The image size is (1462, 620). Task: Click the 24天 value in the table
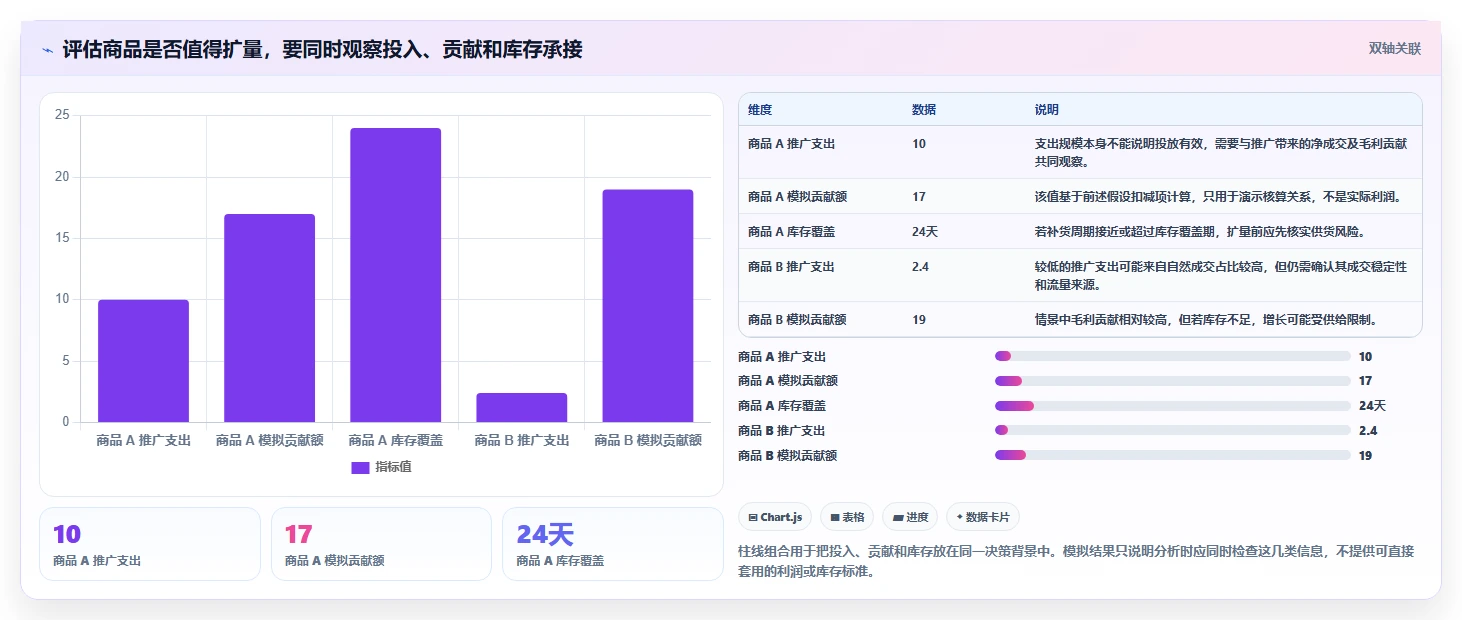925,231
